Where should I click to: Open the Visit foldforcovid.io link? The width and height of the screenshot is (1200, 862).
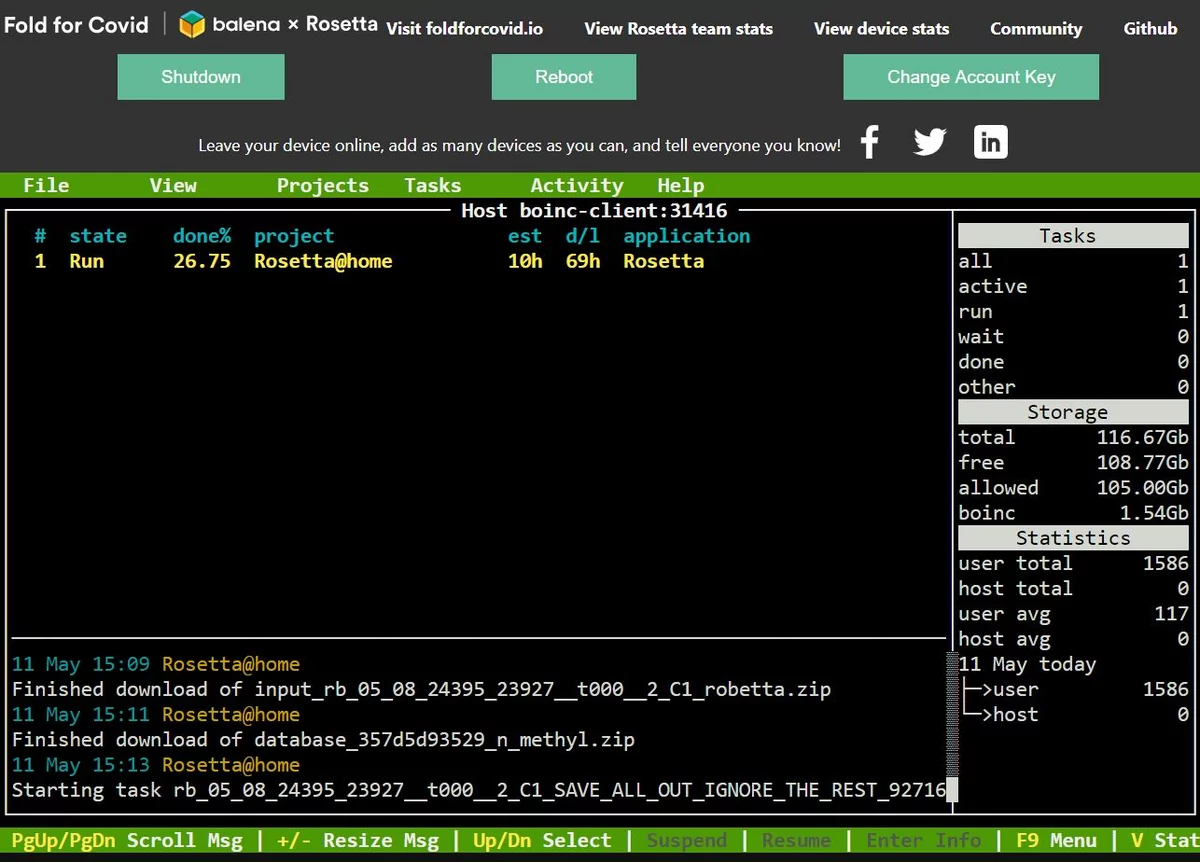[465, 28]
